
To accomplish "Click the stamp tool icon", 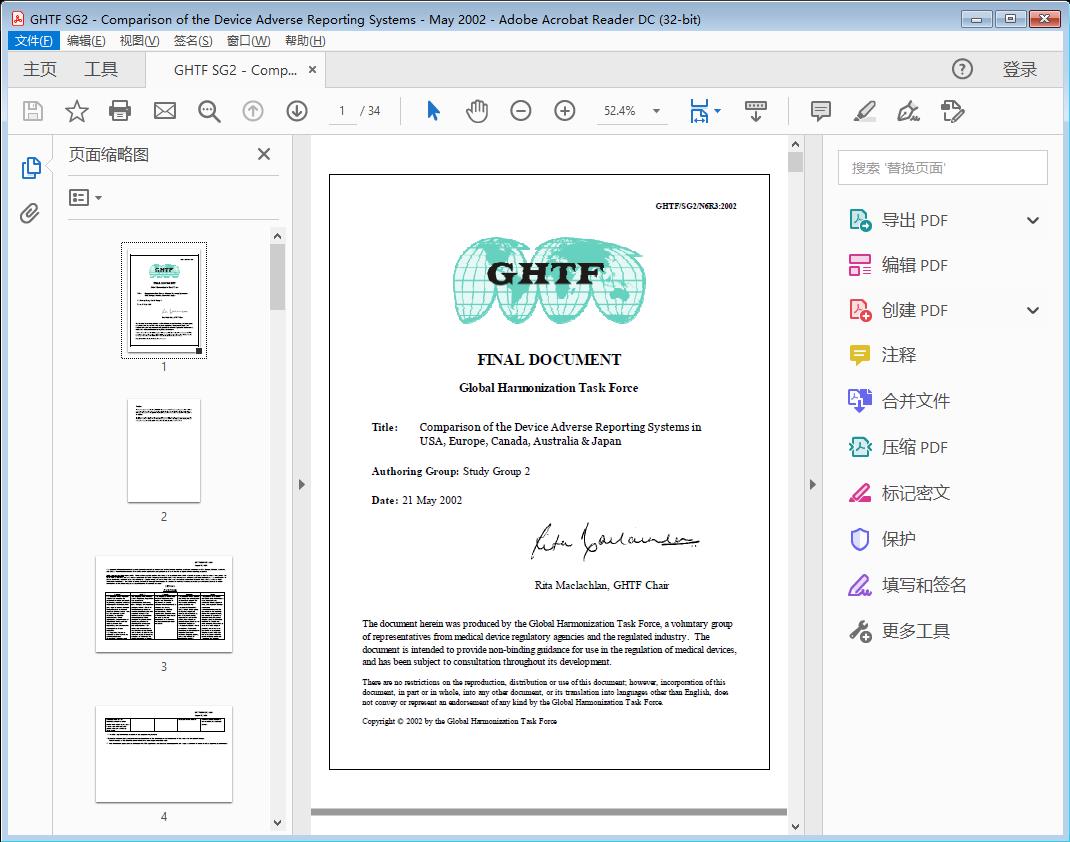I will 952,111.
